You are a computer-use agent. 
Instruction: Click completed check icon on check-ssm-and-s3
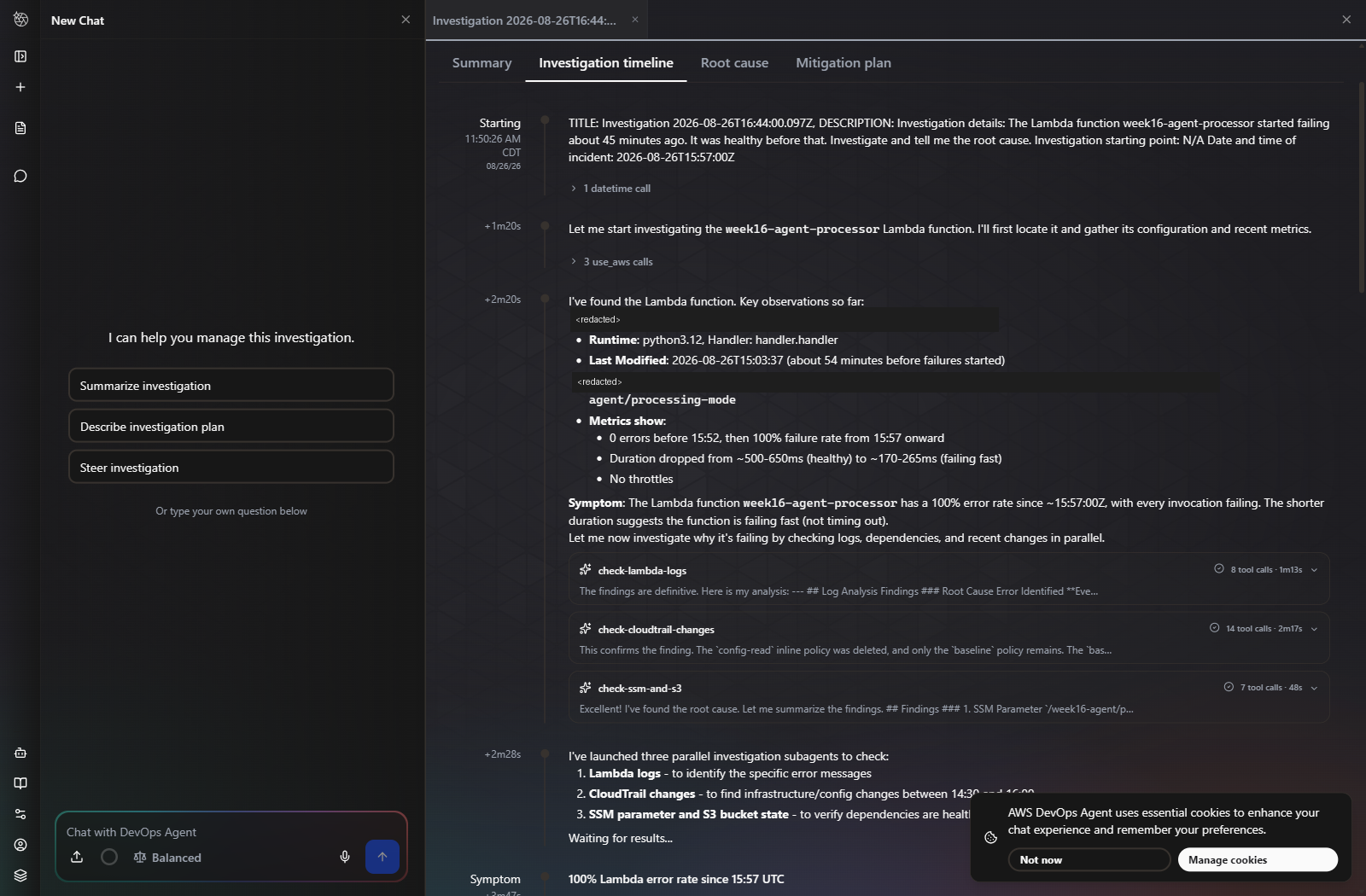click(x=1229, y=687)
